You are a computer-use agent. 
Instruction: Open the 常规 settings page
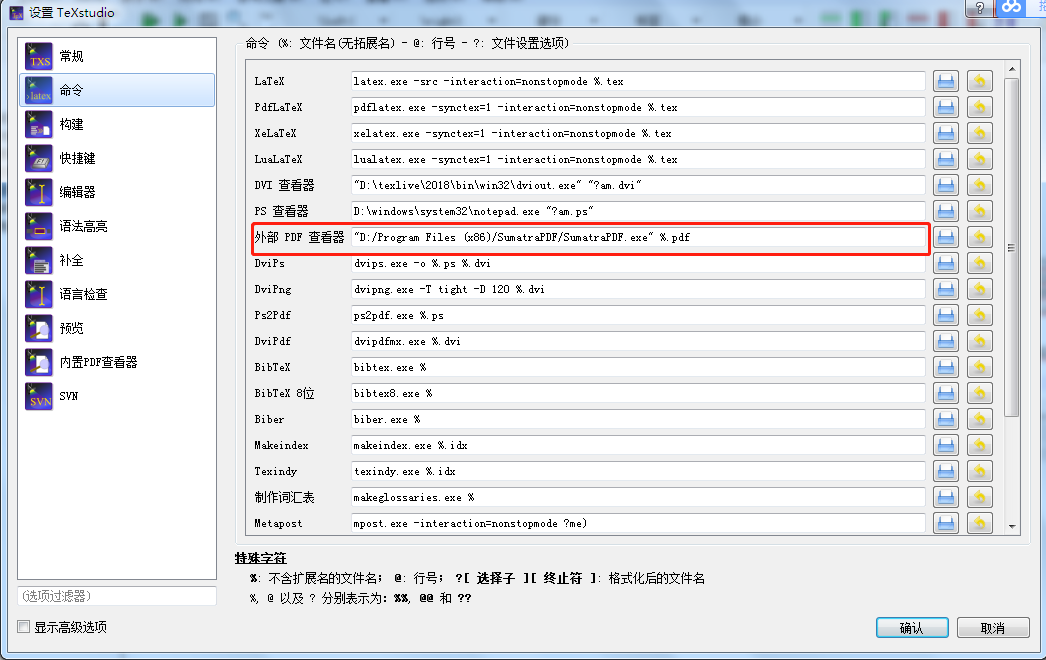[117, 56]
